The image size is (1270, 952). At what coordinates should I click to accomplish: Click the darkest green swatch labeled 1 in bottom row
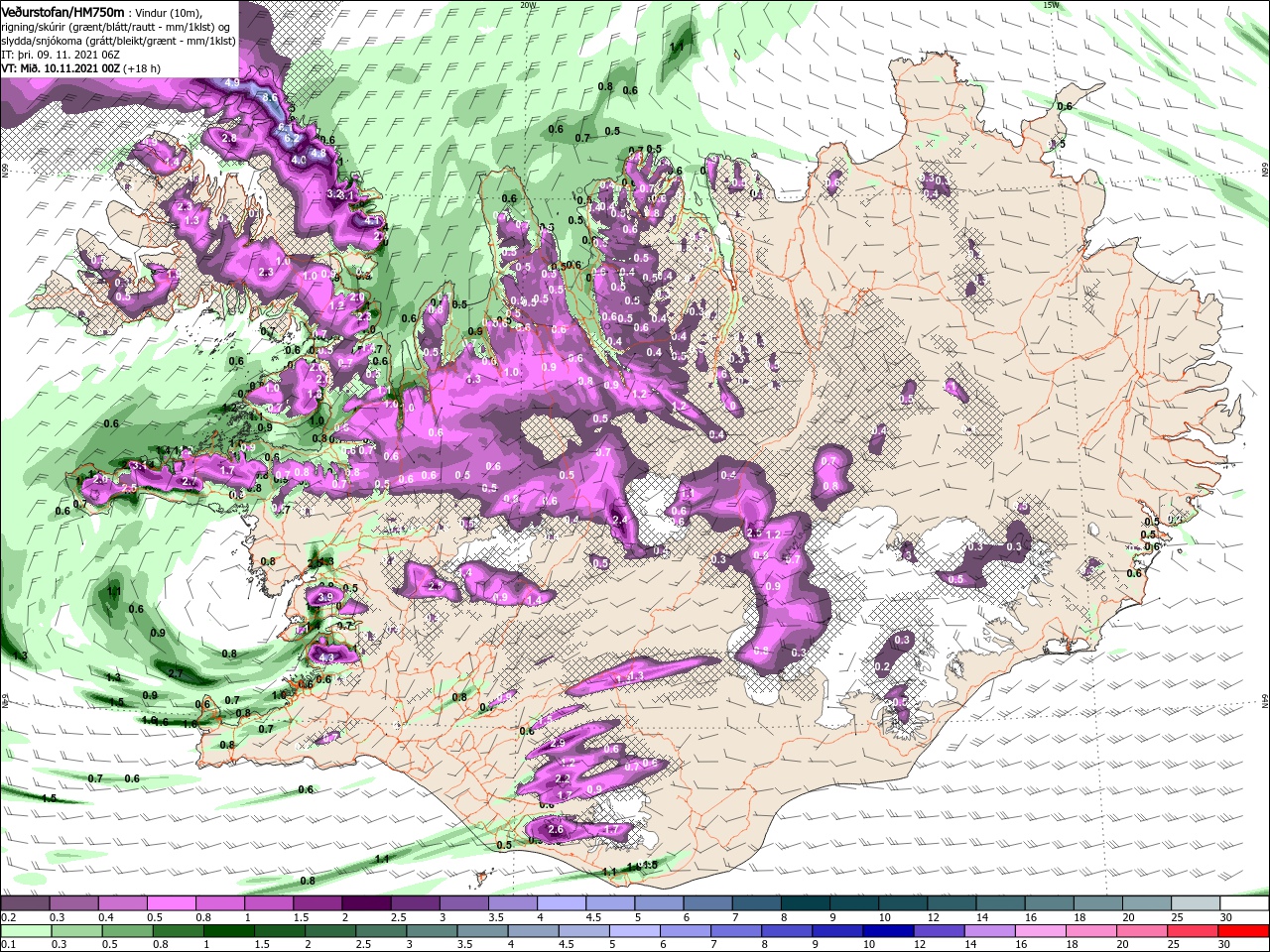228,931
